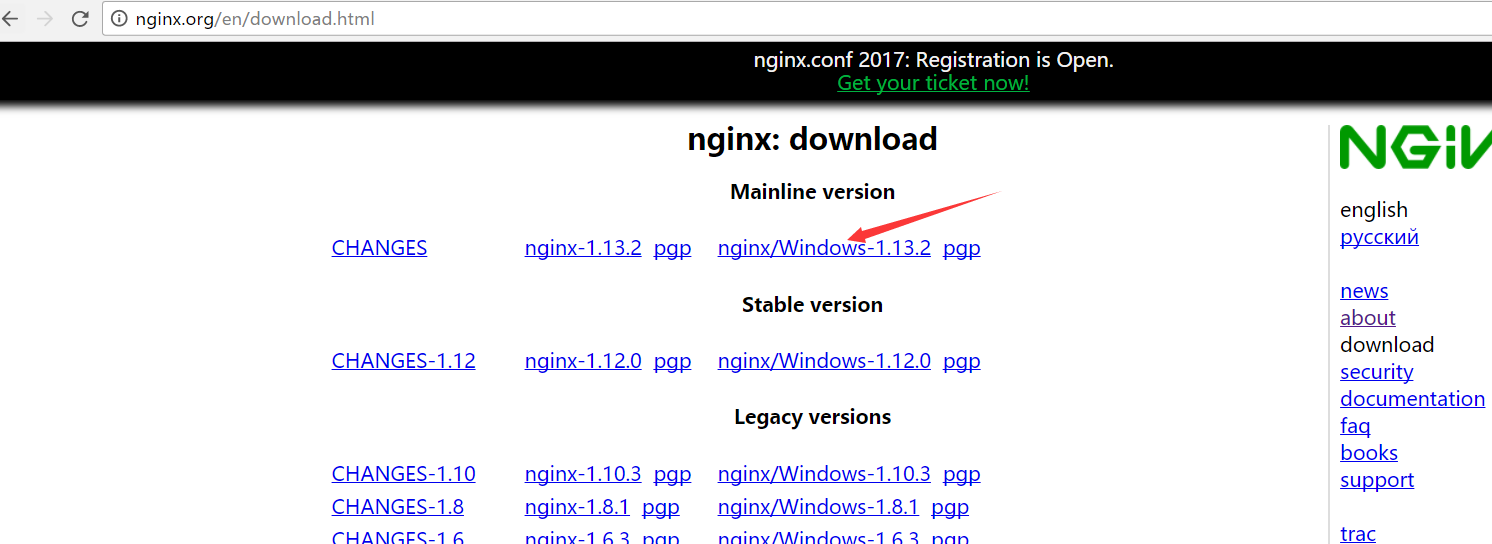1492x544 pixels.
Task: Download nginx/Windows-1.10.3
Action: pos(824,474)
